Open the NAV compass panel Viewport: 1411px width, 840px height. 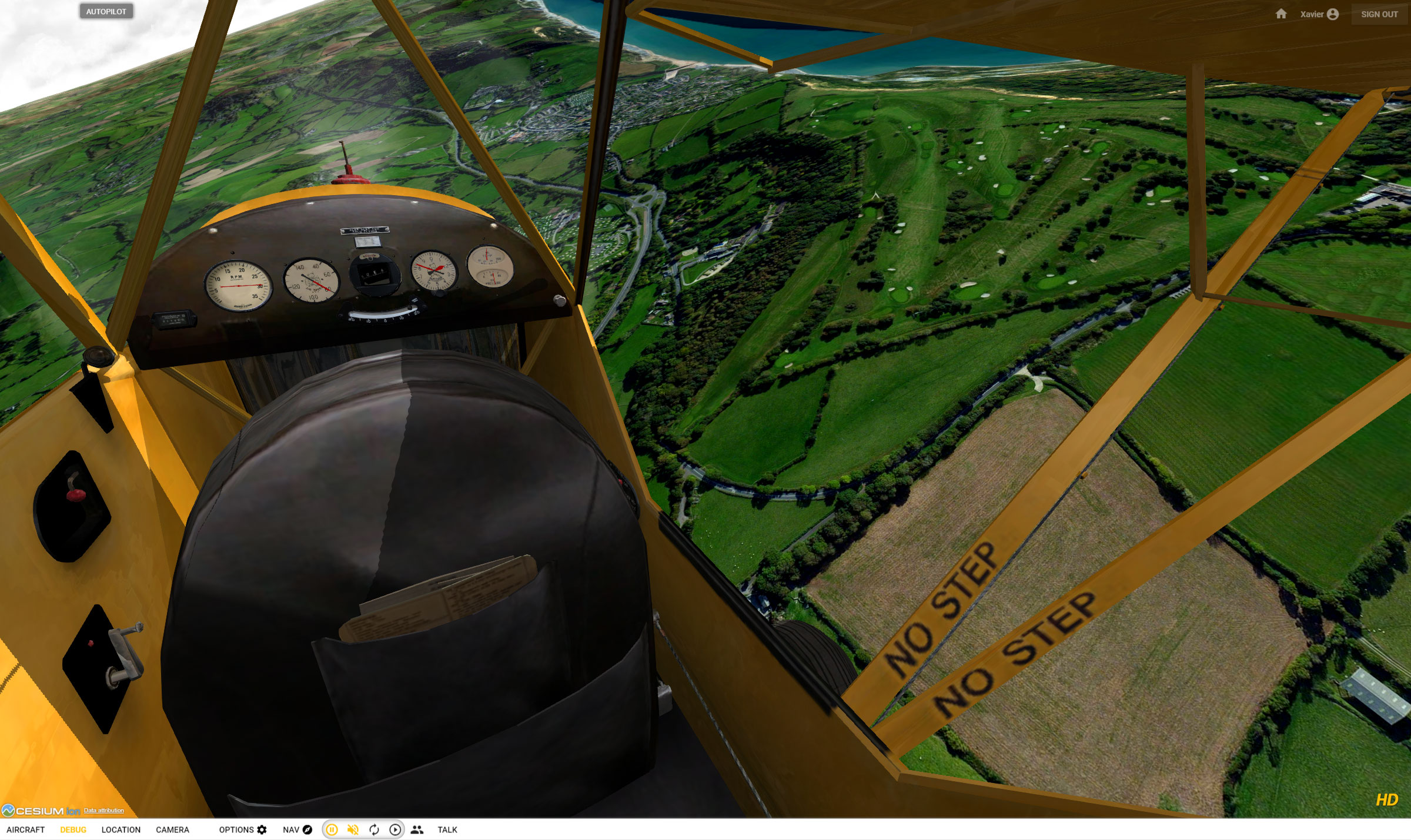(297, 829)
